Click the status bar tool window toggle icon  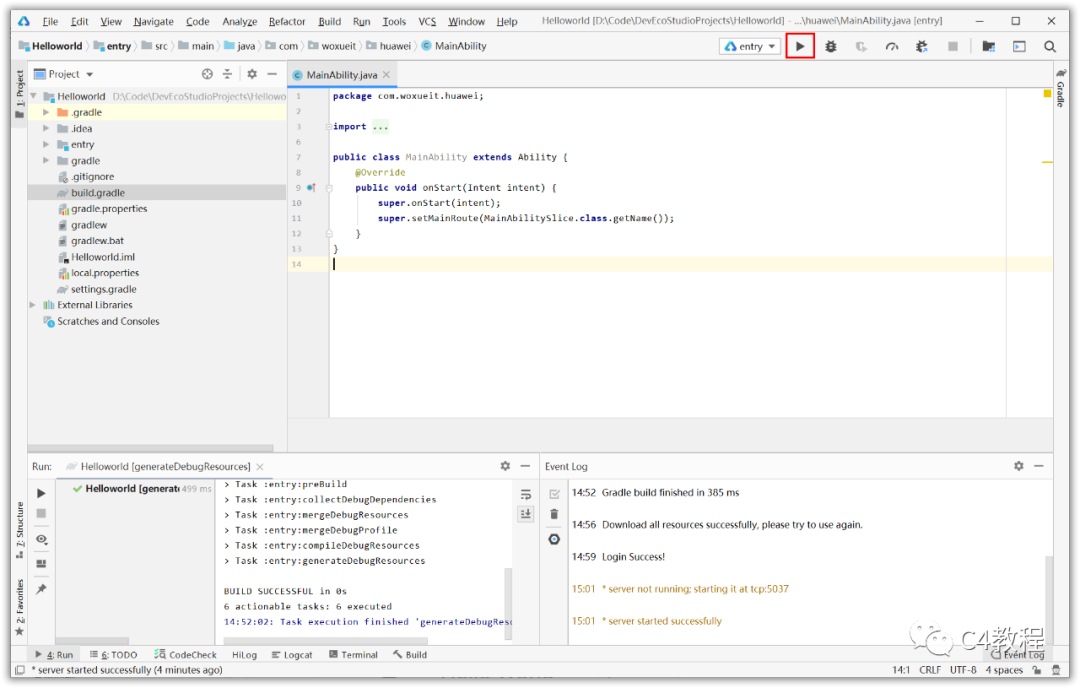tap(20, 670)
